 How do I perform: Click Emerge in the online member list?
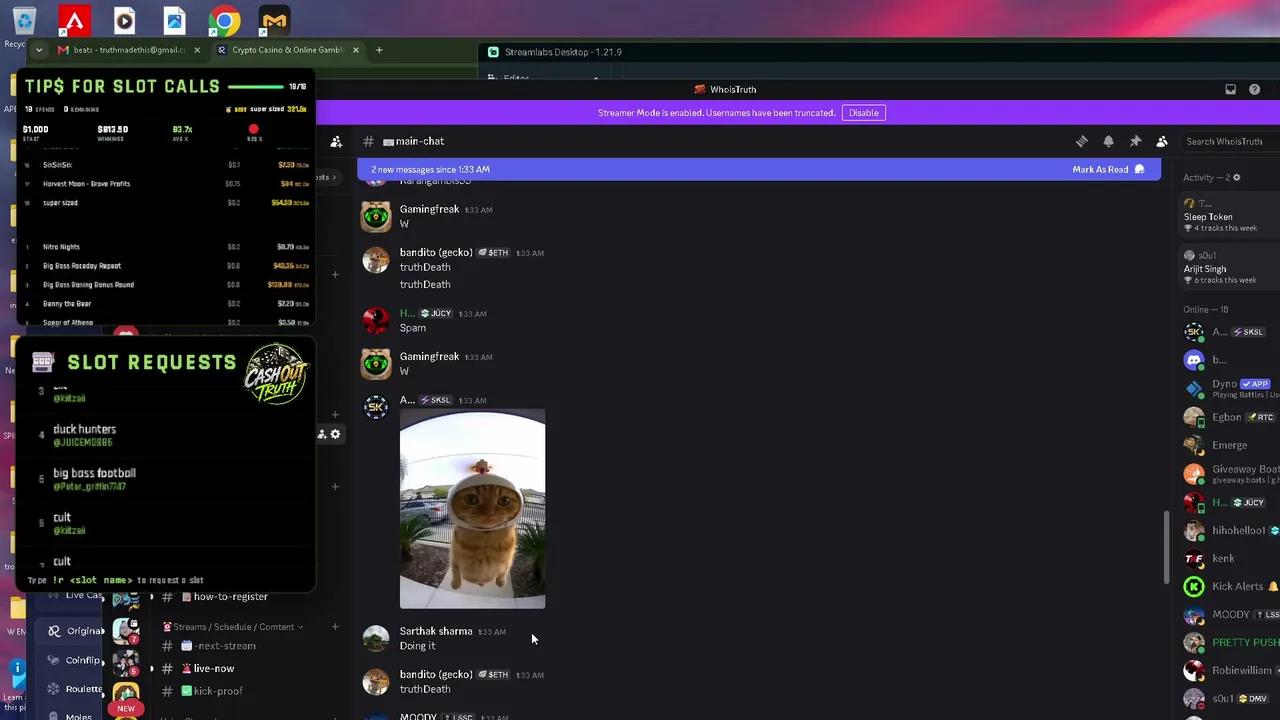click(x=1230, y=445)
